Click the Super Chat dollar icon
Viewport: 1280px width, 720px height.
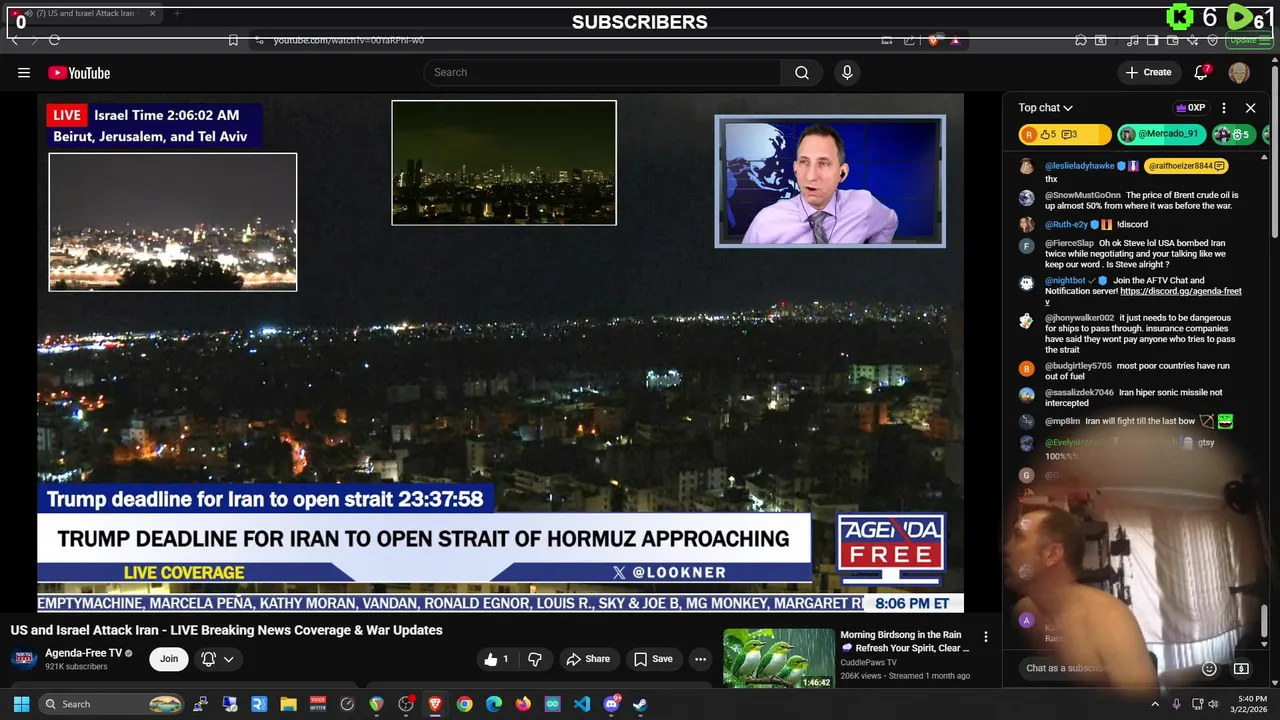[1241, 668]
